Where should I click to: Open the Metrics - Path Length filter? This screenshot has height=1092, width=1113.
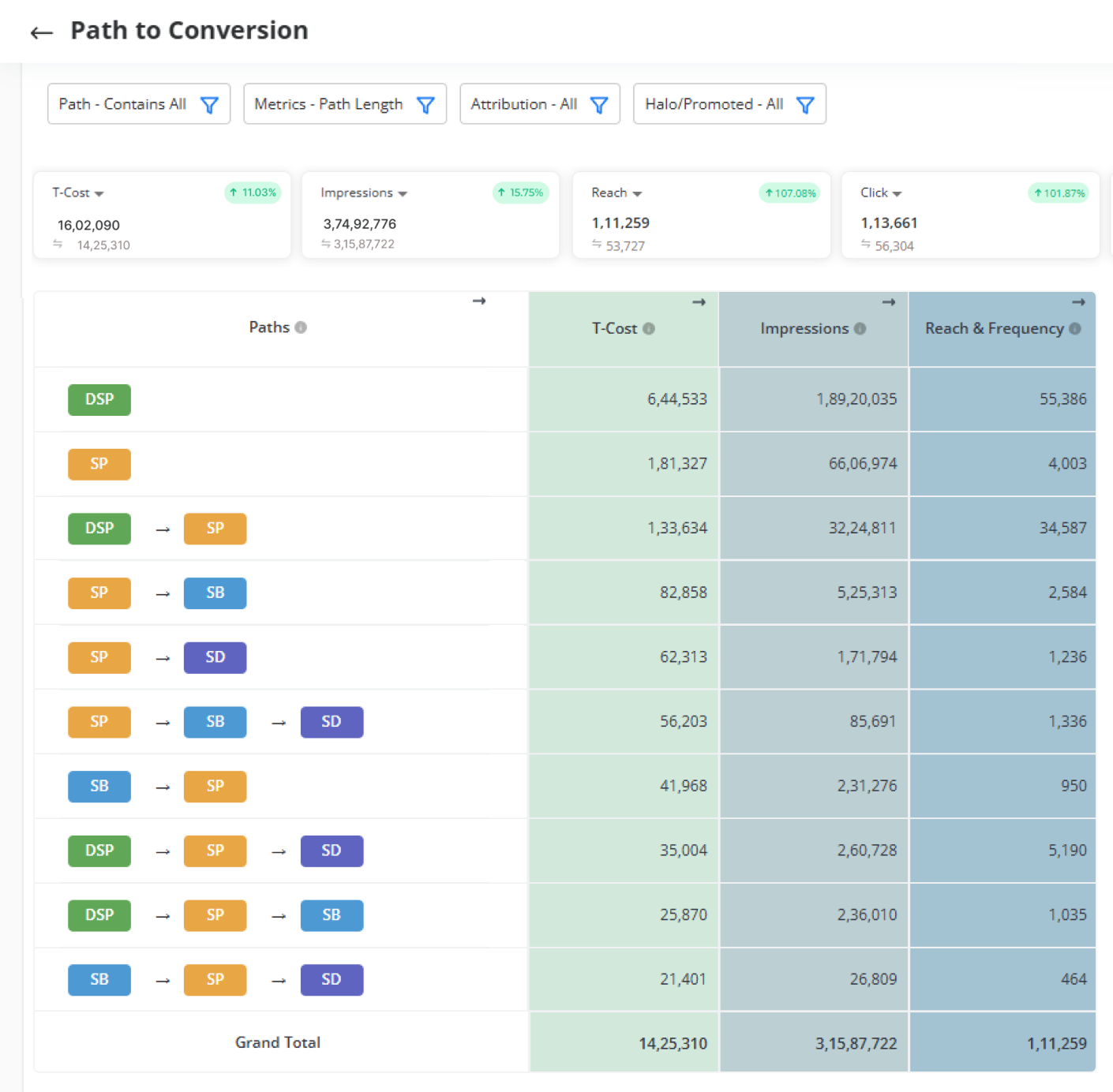[344, 104]
